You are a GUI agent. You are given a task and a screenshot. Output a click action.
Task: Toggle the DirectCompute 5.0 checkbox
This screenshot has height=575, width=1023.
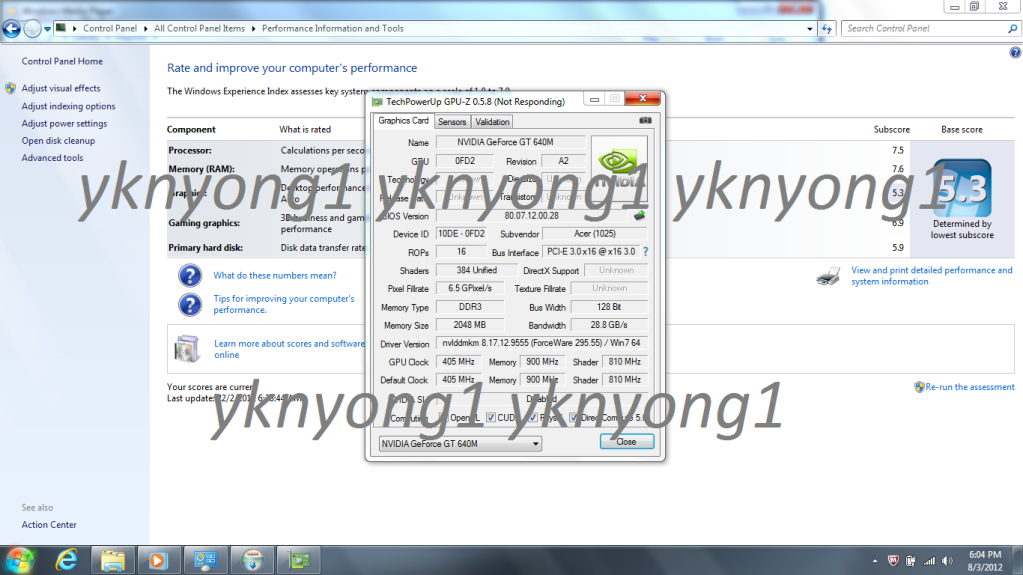coord(573,418)
